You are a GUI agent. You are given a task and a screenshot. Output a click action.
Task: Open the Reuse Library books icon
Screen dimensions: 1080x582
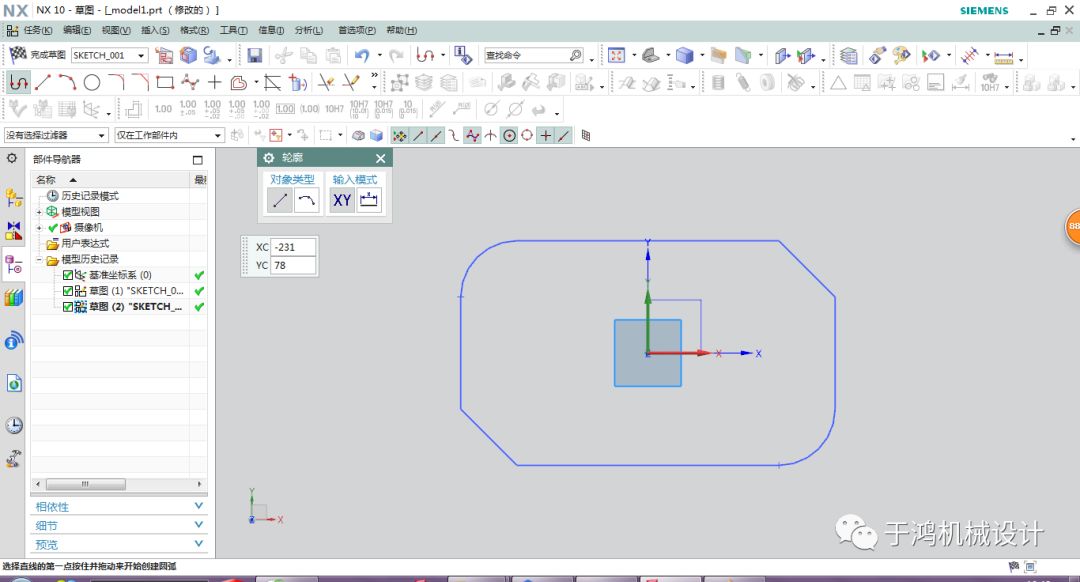[13, 298]
